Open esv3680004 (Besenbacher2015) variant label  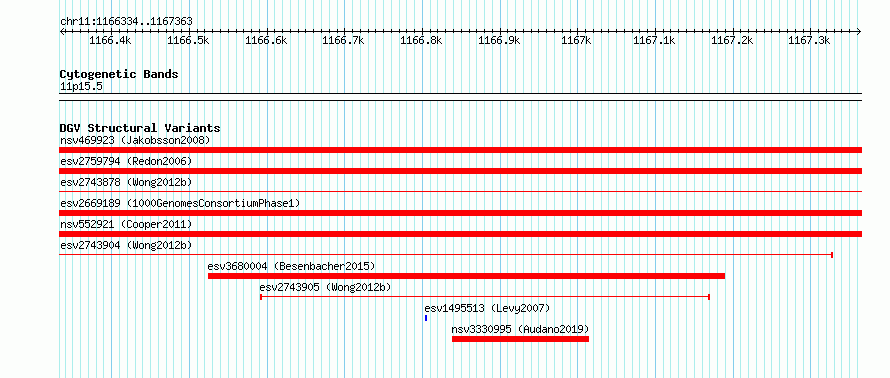click(292, 266)
